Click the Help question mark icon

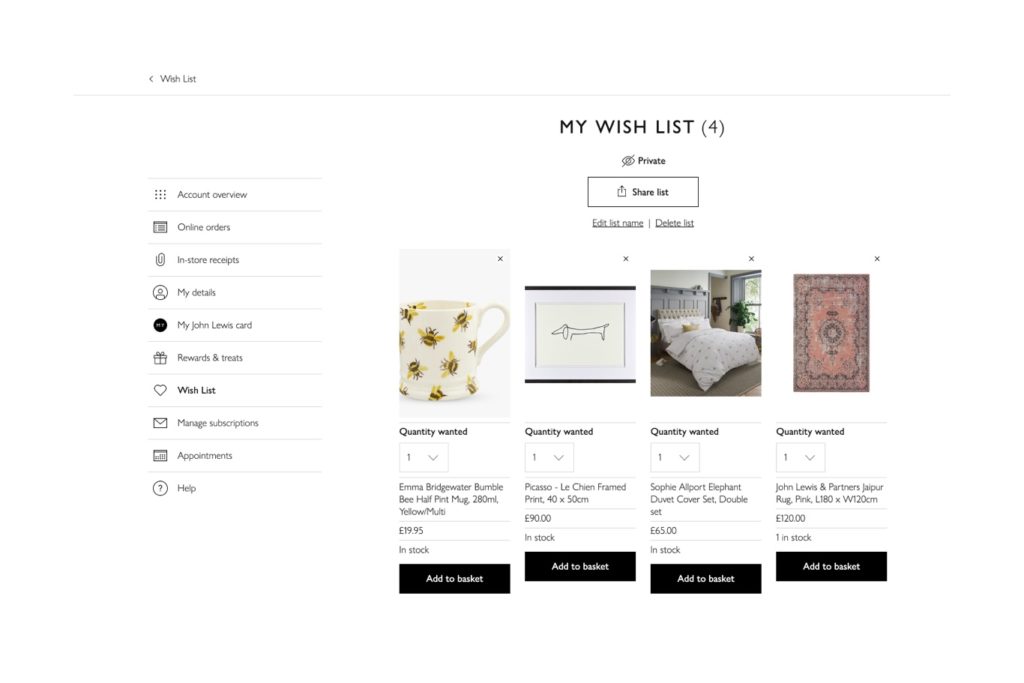click(160, 488)
